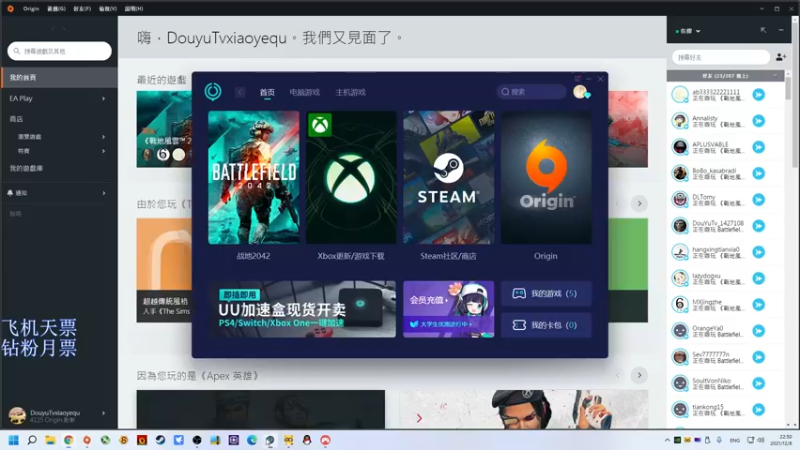
Task: Join game of friend DLTomy
Action: (x=759, y=199)
